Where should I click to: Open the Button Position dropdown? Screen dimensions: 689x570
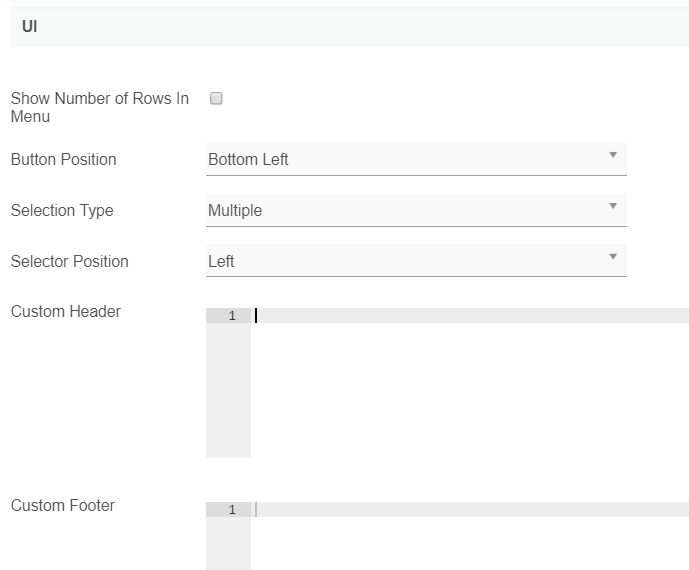400,159
